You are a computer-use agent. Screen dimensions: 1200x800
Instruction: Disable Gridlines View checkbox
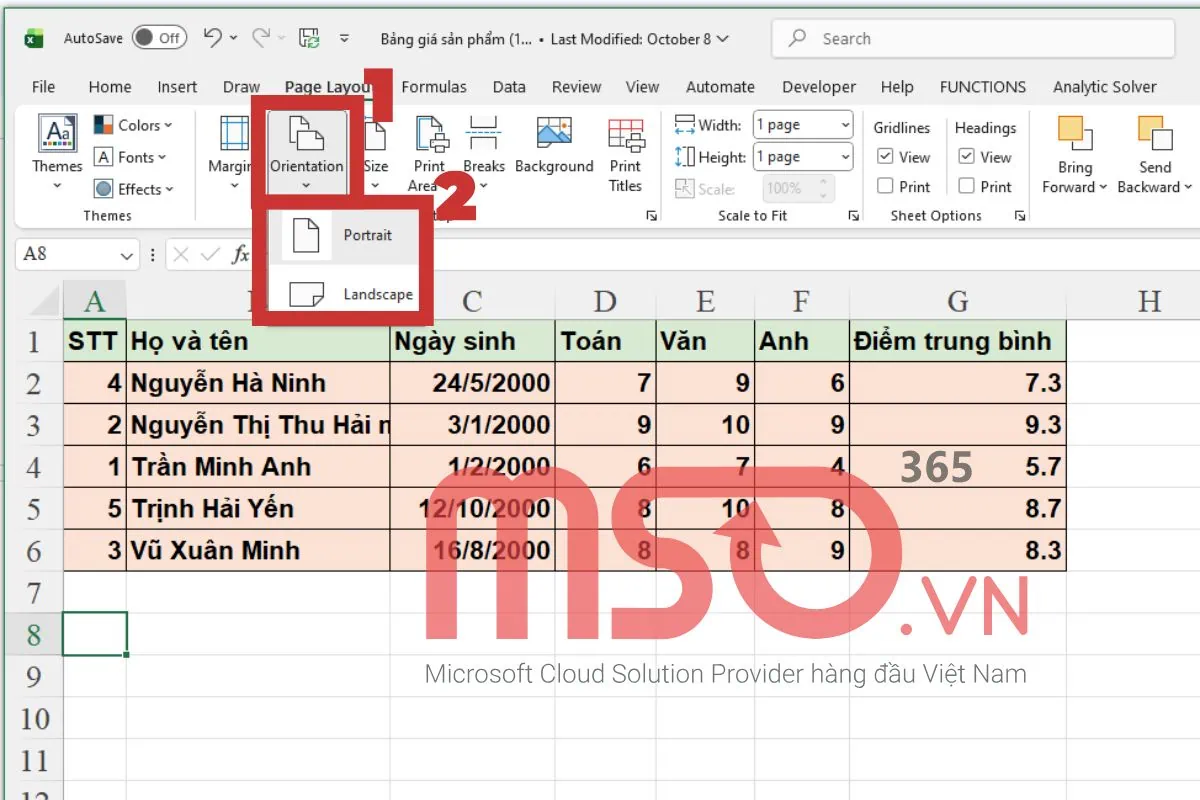click(884, 156)
